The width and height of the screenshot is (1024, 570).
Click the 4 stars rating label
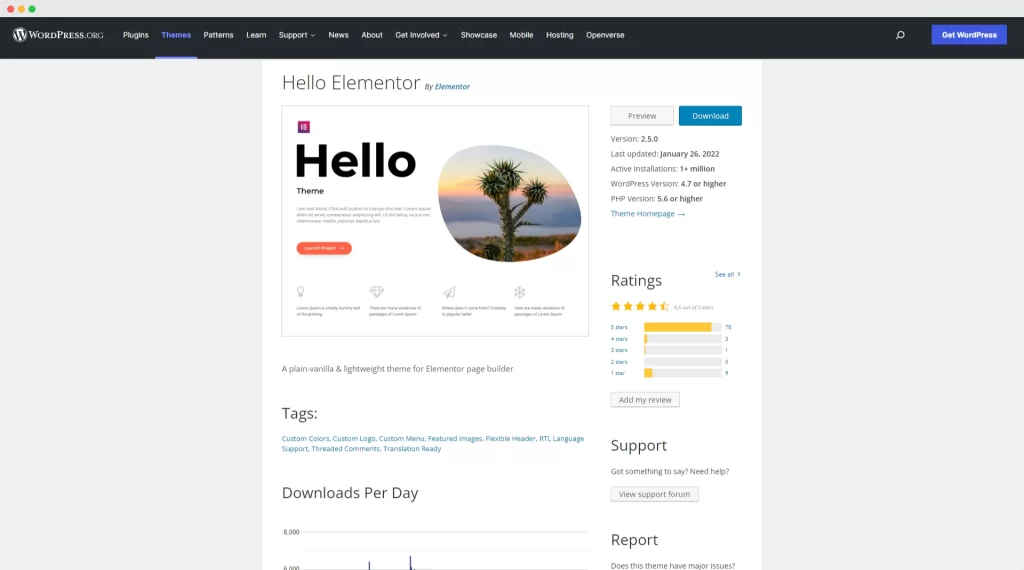(619, 339)
